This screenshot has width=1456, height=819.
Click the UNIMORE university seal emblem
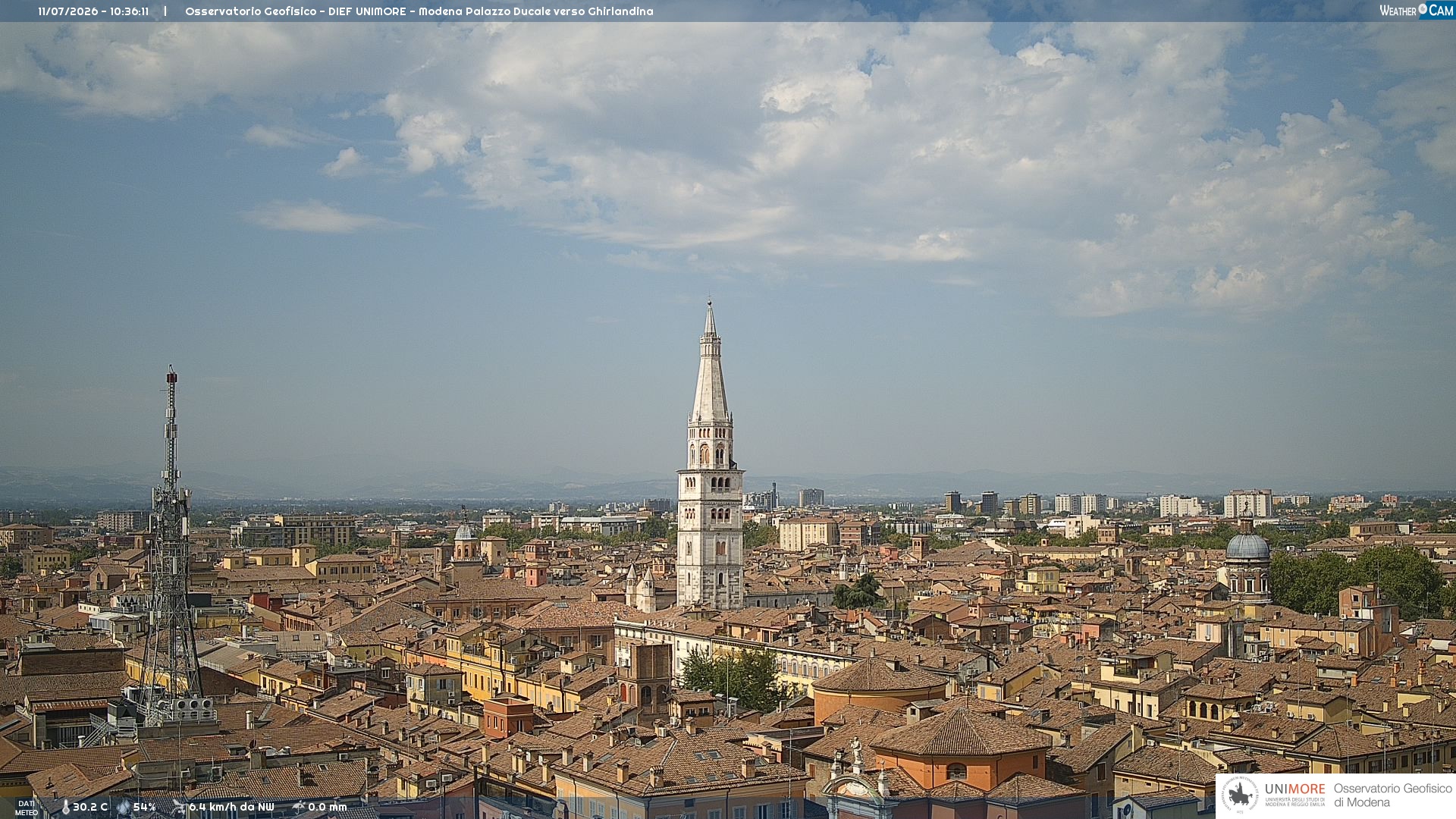point(1240,795)
